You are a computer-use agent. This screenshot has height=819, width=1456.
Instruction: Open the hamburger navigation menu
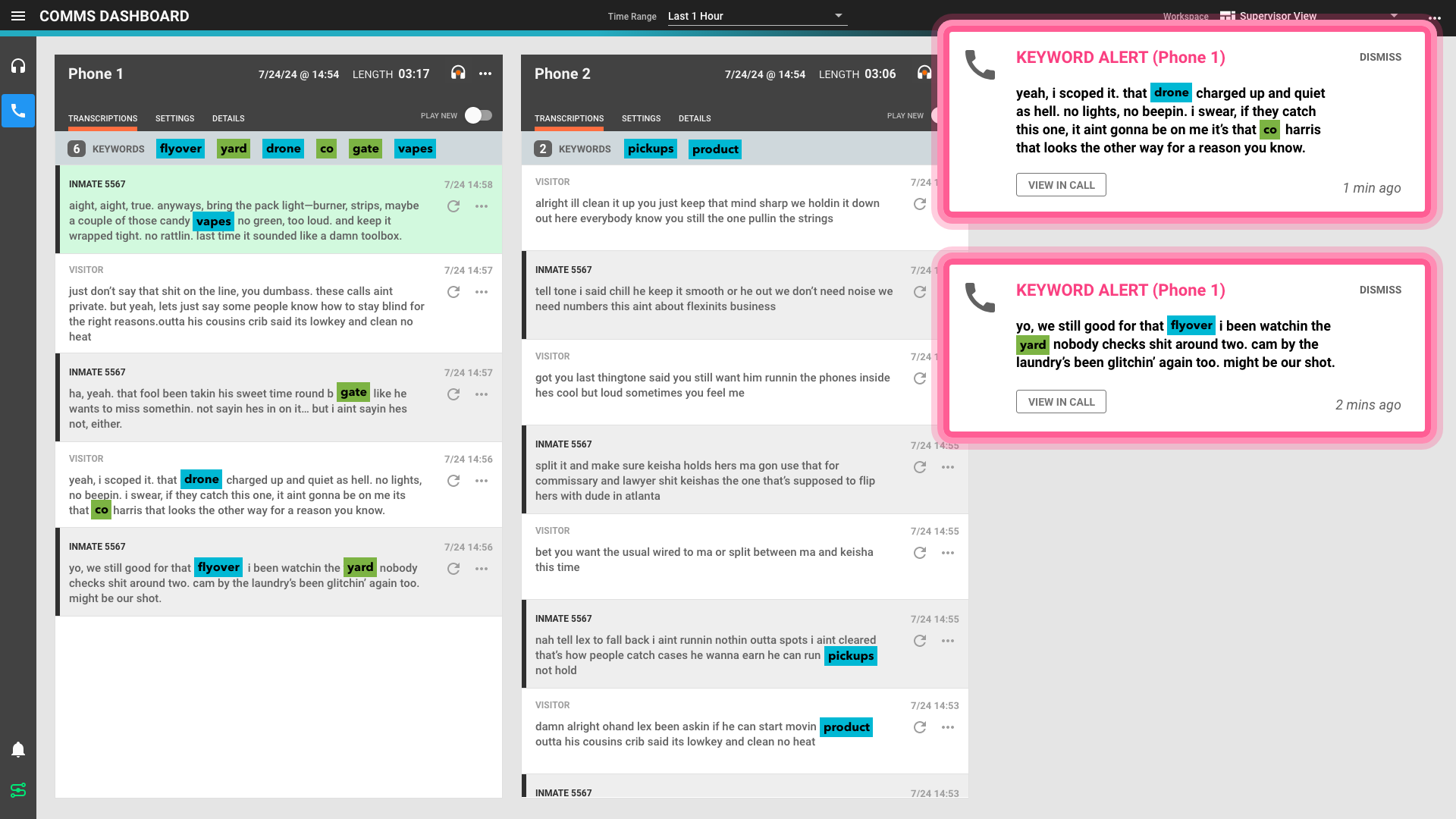pos(18,16)
